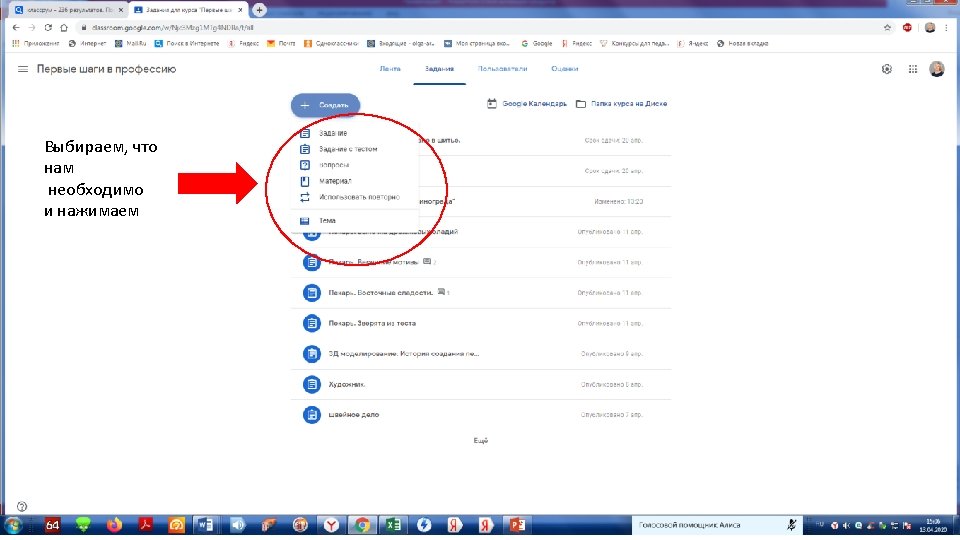Launch Firefox from the taskbar
This screenshot has width=960, height=540.
114,525
